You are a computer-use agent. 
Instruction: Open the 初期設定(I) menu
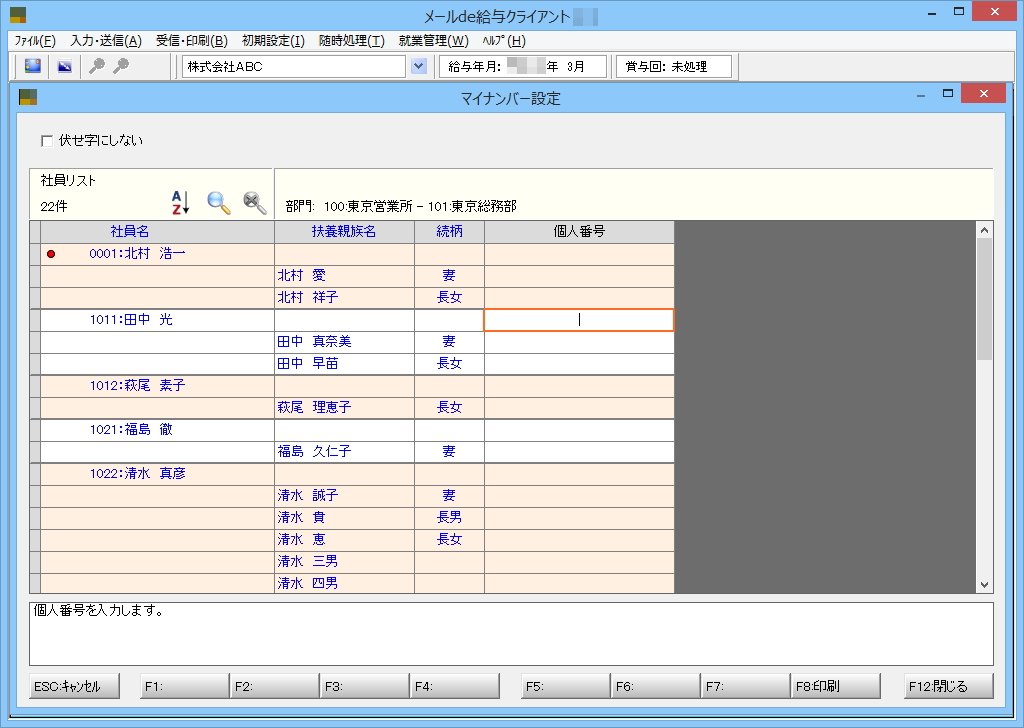pyautogui.click(x=273, y=40)
